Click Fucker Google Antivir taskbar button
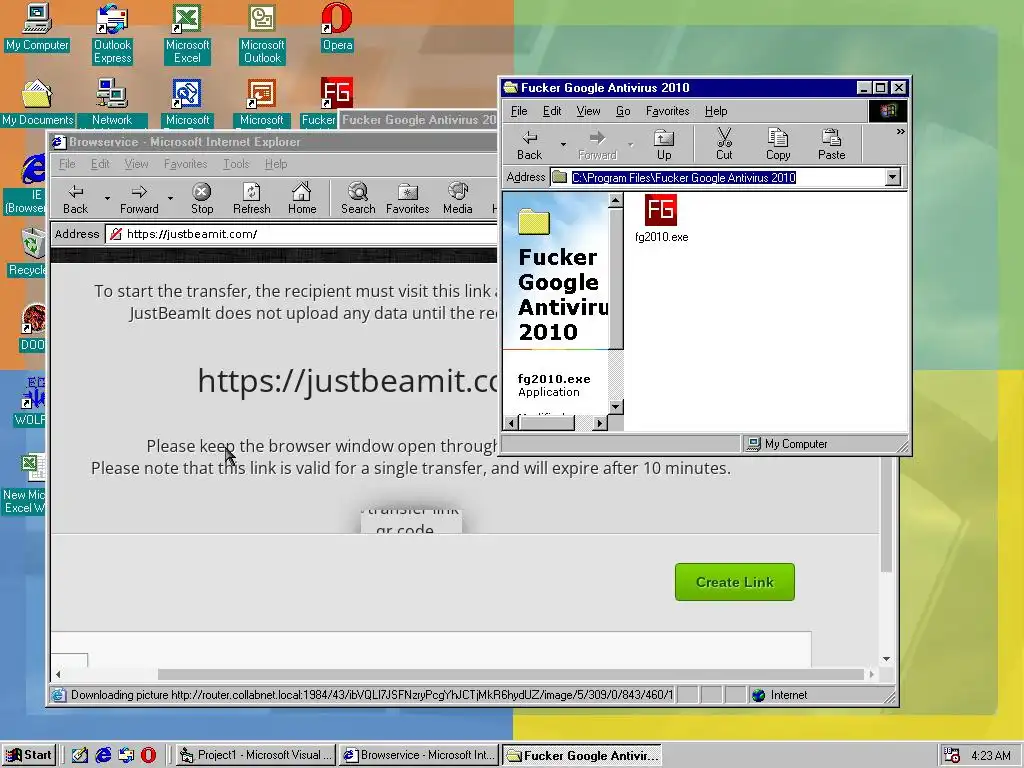The width and height of the screenshot is (1024, 768). coord(582,755)
